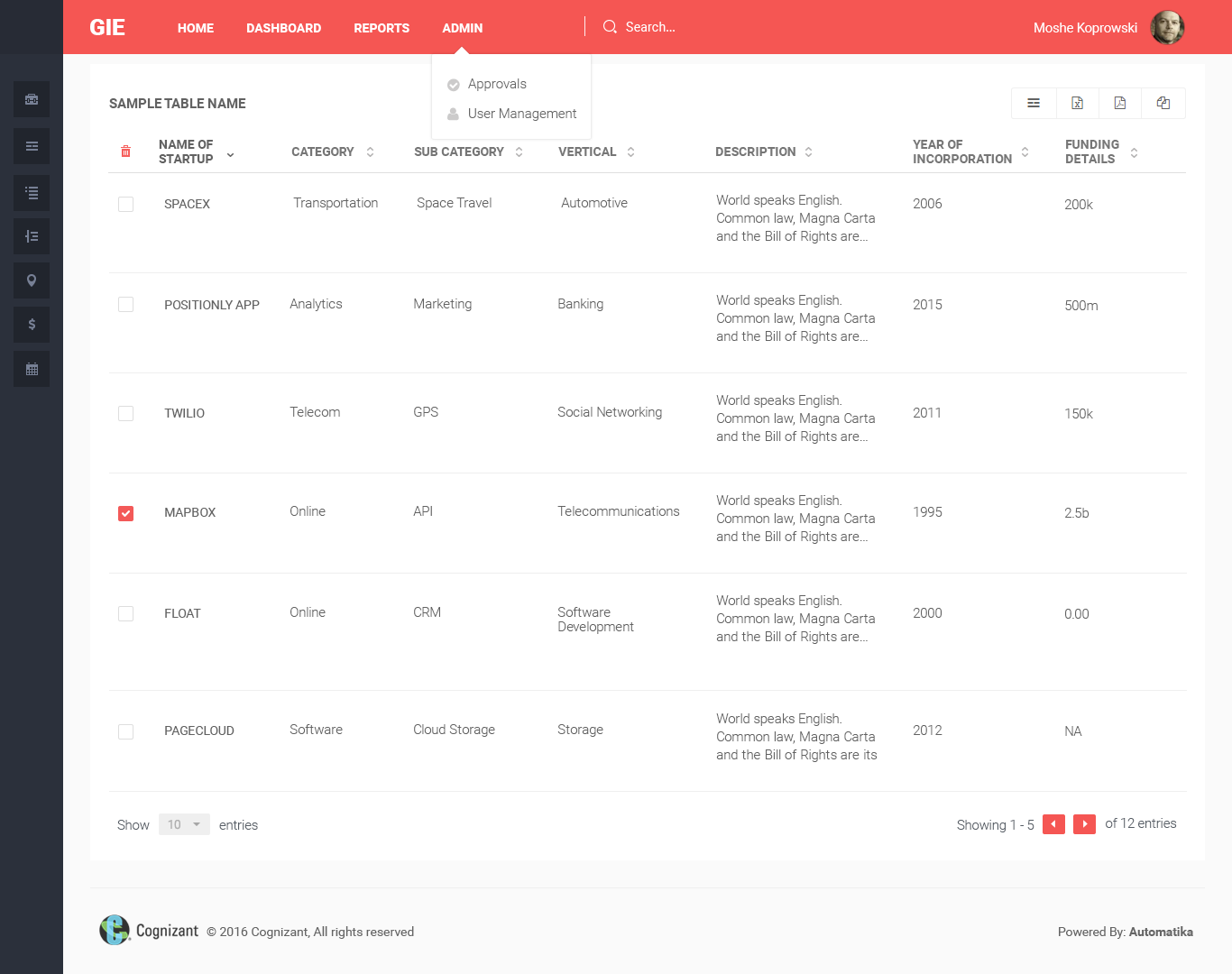Sort by Funding Details arrows
This screenshot has height=974, width=1232.
(x=1134, y=152)
